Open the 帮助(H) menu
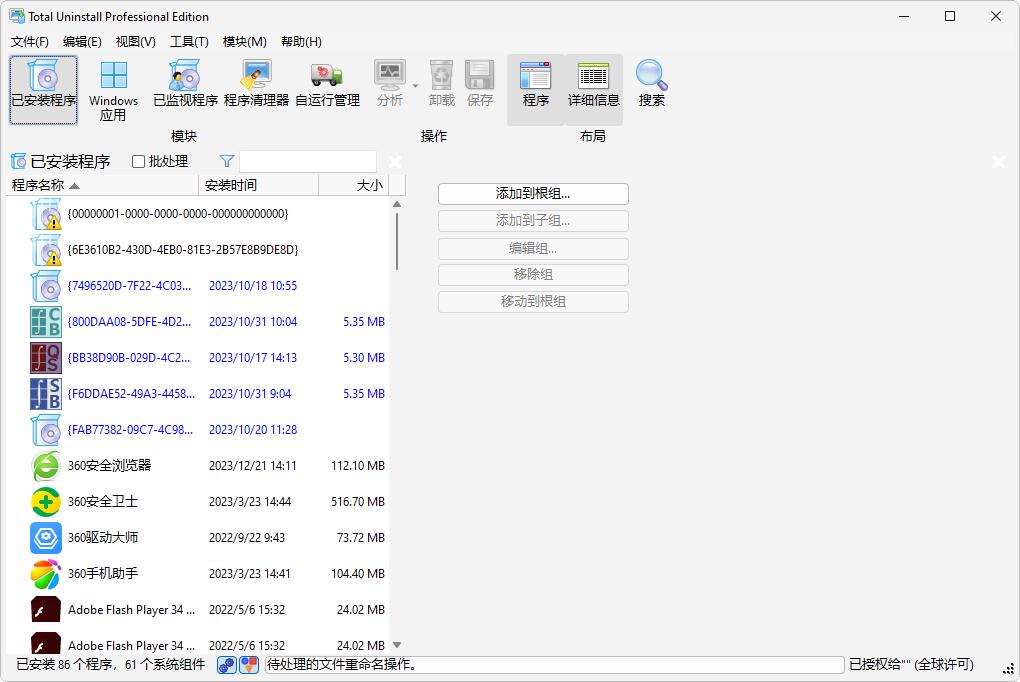Image resolution: width=1020 pixels, height=682 pixels. 301,42
